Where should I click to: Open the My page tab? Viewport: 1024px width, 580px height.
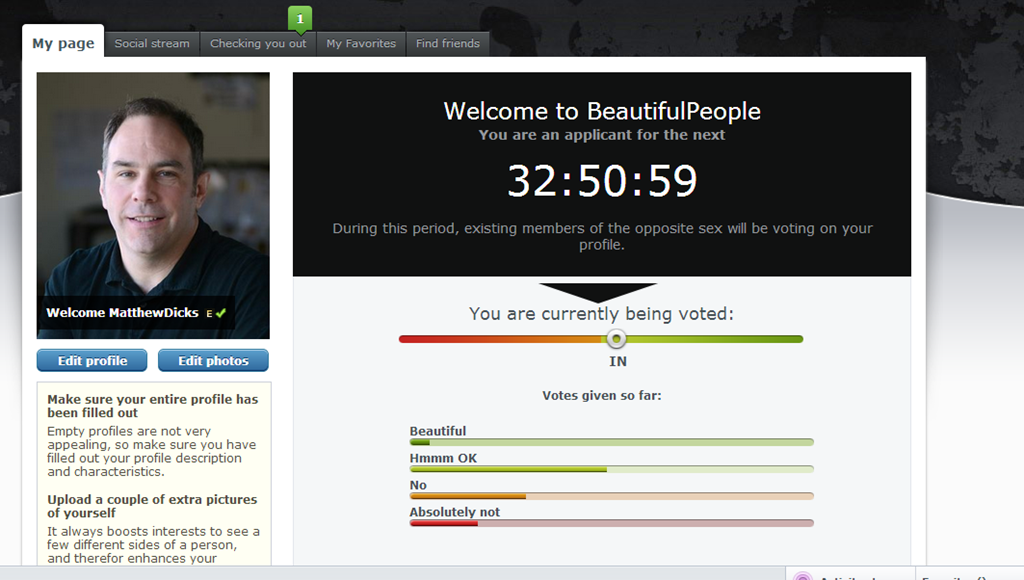63,43
